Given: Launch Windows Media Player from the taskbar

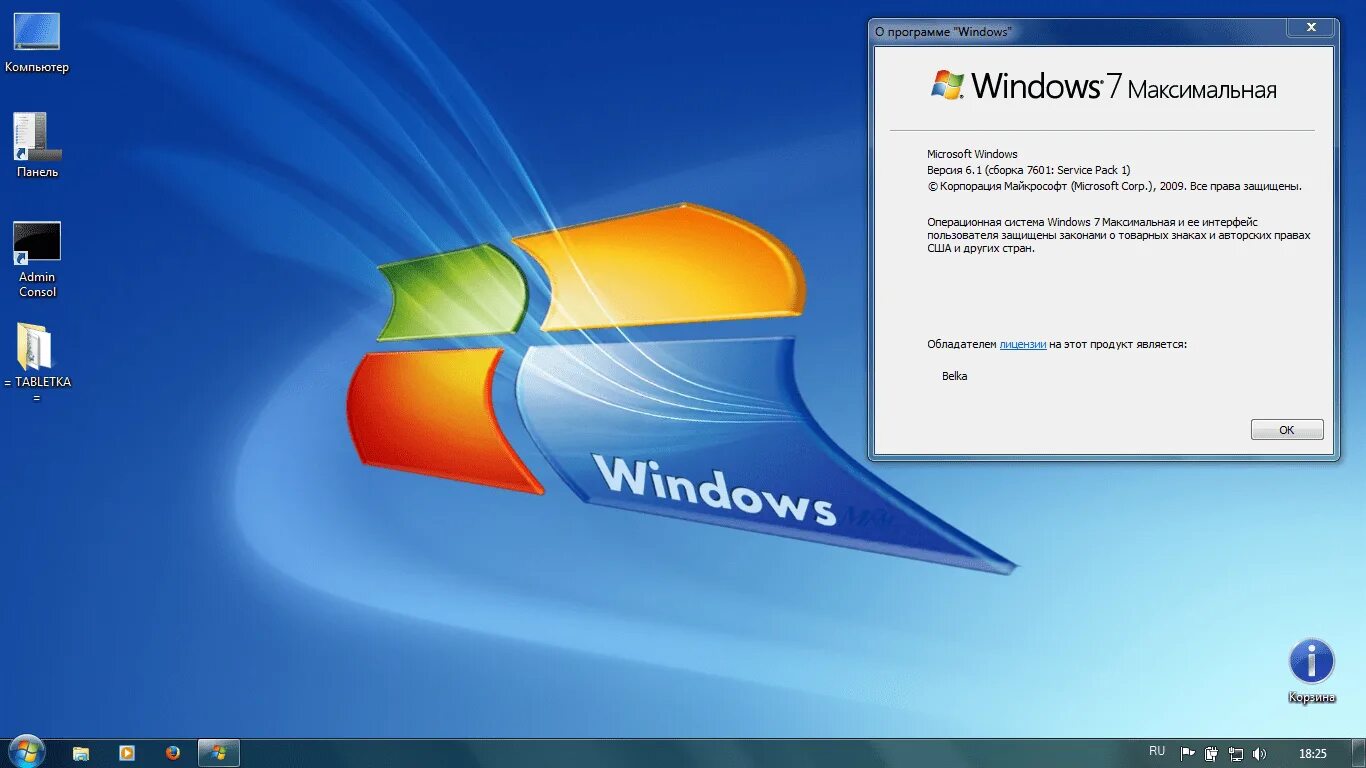Looking at the screenshot, I should pos(127,753).
